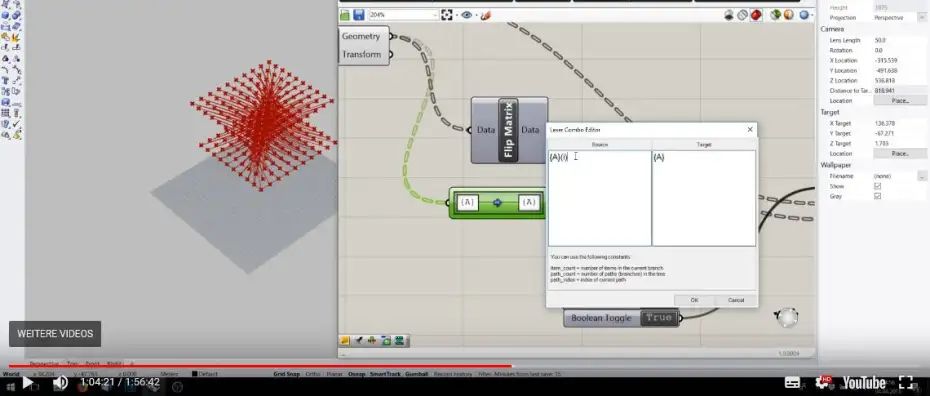Click the eye named-views icon on canvas toolbar
The width and height of the screenshot is (930, 396).
coord(467,15)
